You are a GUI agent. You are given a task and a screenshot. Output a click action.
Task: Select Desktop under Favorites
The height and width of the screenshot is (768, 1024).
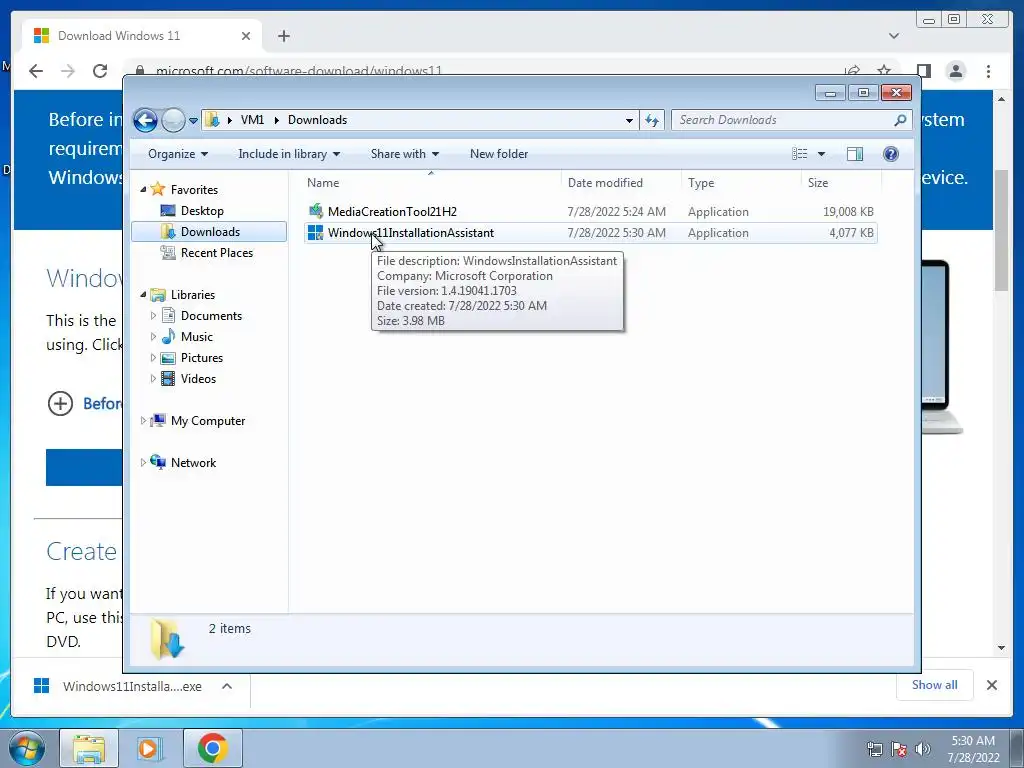[x=202, y=211]
